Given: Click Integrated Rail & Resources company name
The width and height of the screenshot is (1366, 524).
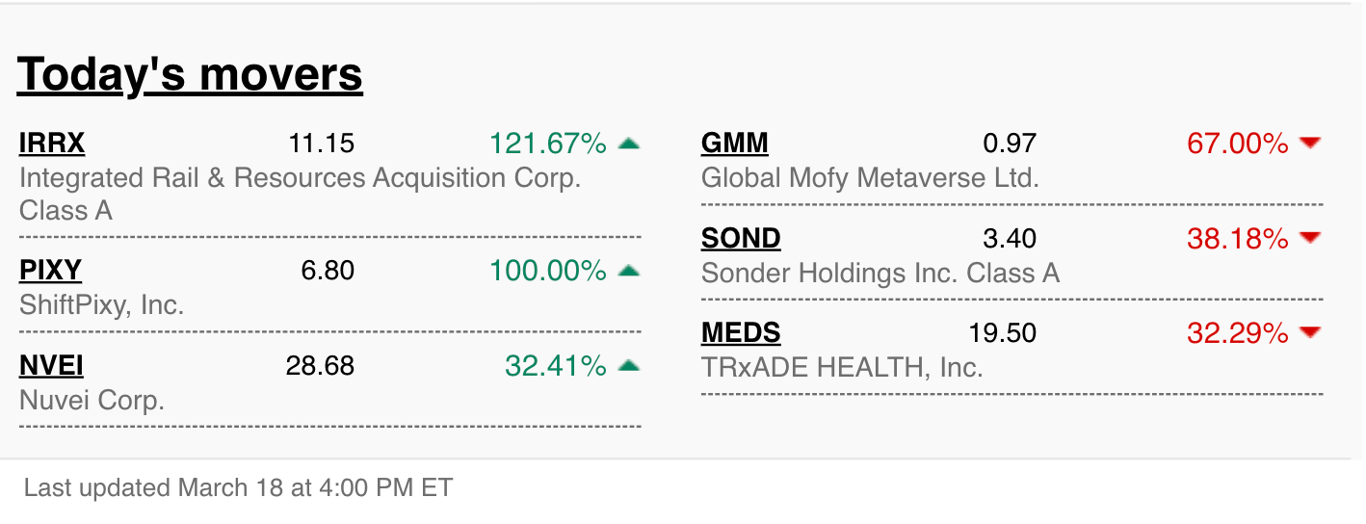Looking at the screenshot, I should (300, 194).
